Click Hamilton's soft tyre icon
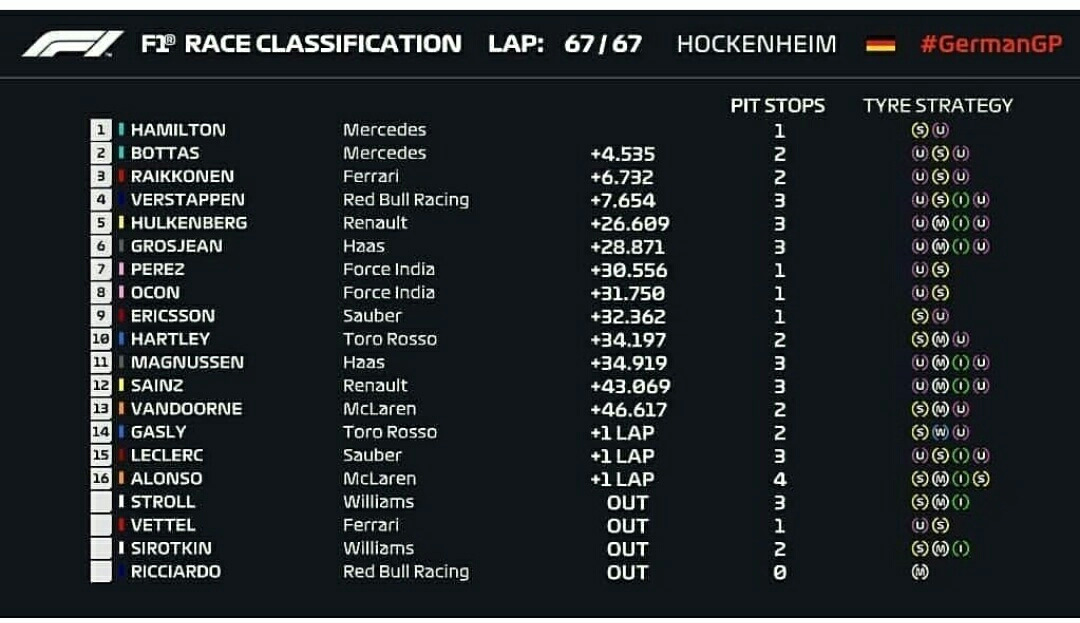This screenshot has width=1080, height=623. [920, 129]
